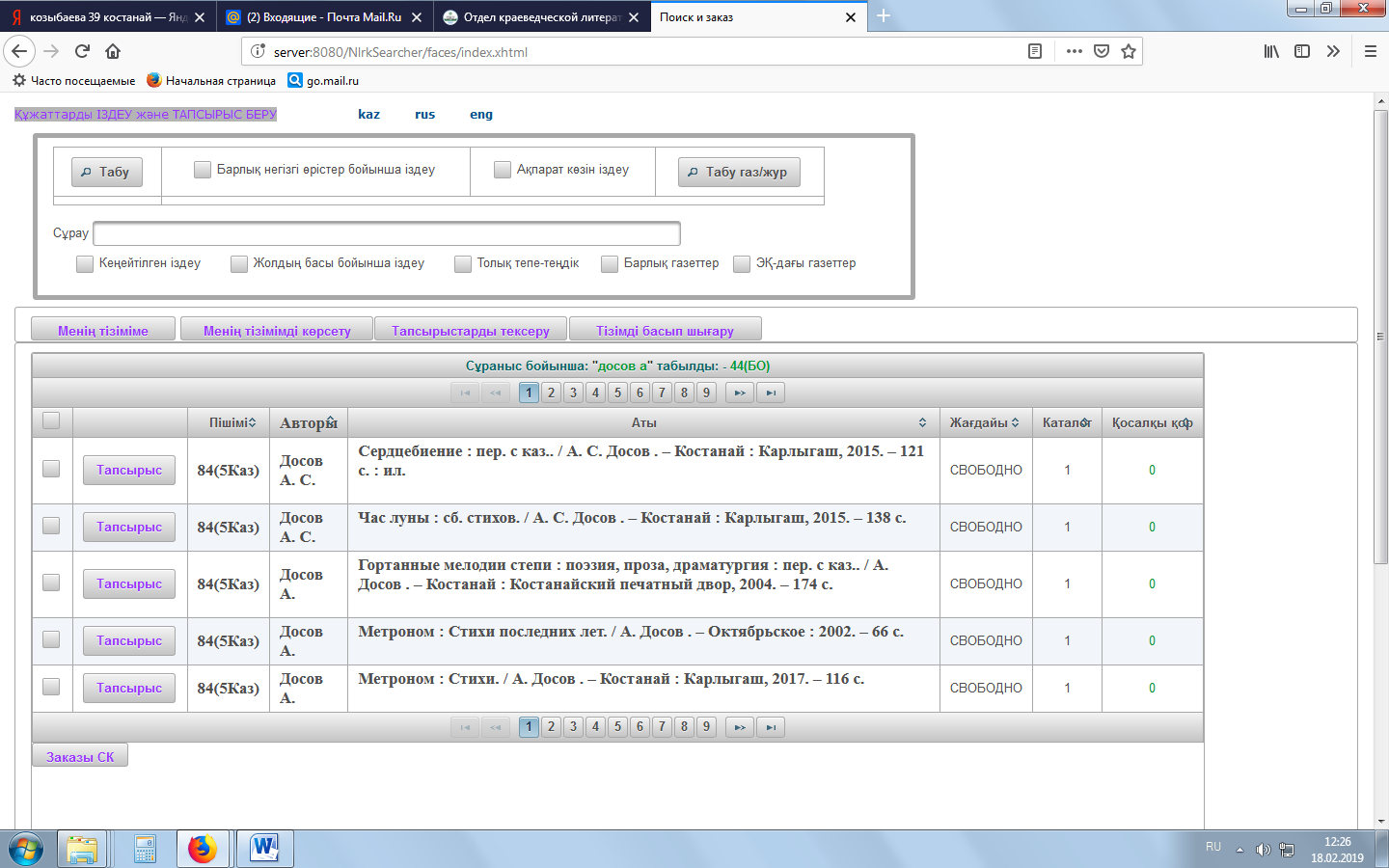
Task: Open Firefox hamburger menu
Action: coord(1370,51)
